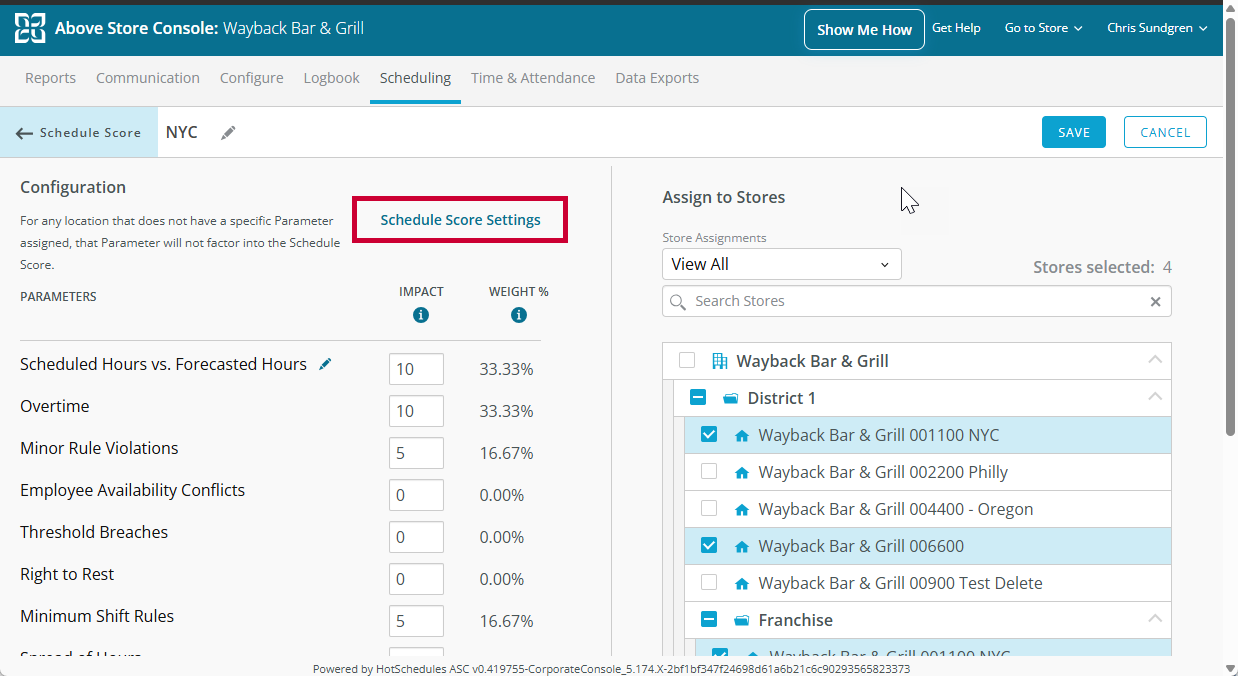1238x676 pixels.
Task: Click the IMPACT info icon
Action: pos(421,315)
